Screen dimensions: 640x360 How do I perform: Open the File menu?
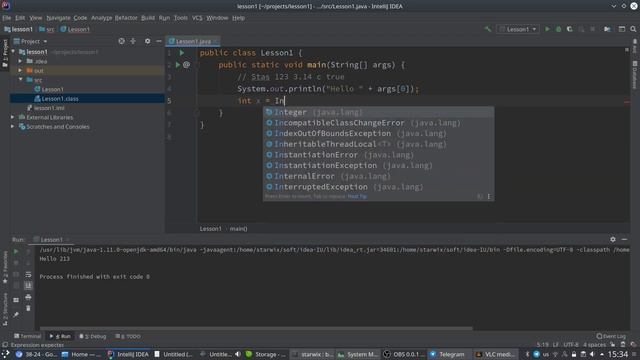pyautogui.click(x=7, y=18)
